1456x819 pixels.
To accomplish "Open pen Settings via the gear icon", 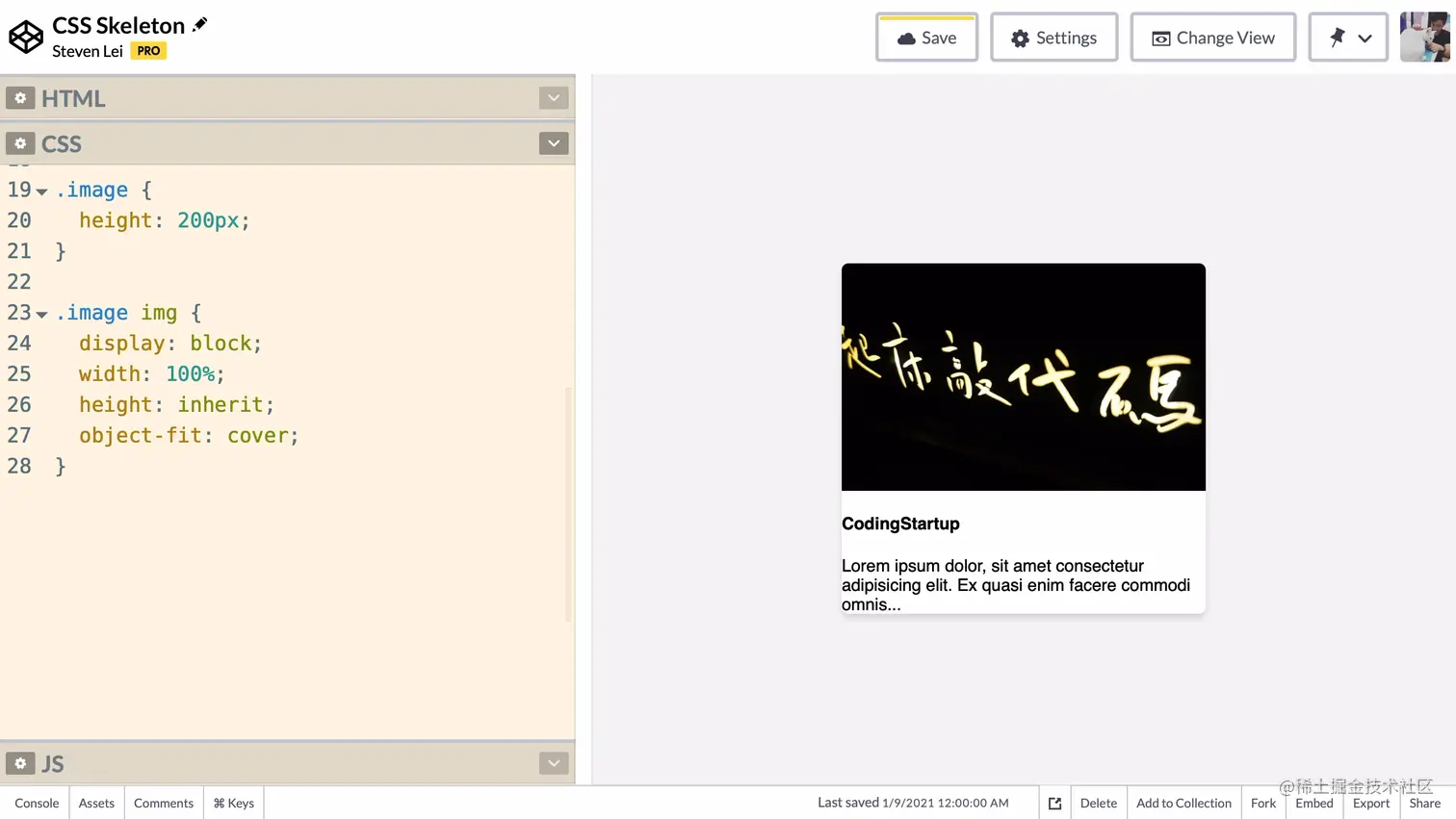I will point(1019,37).
